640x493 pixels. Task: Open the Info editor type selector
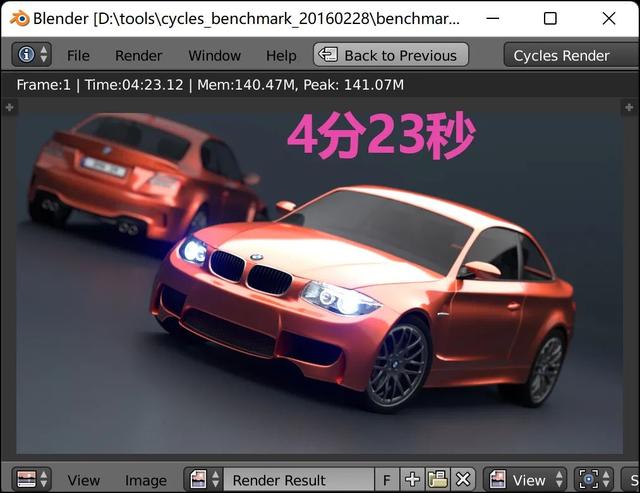click(31, 54)
